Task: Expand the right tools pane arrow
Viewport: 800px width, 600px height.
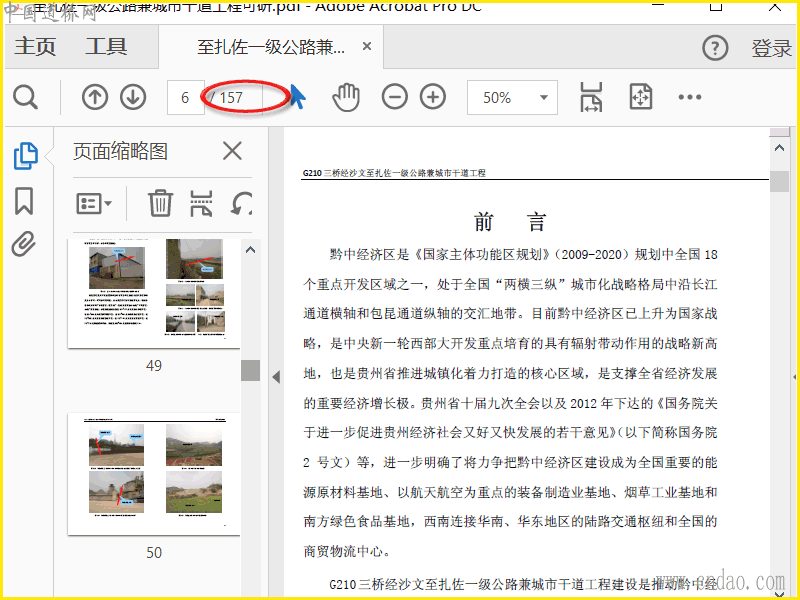Action: click(795, 377)
